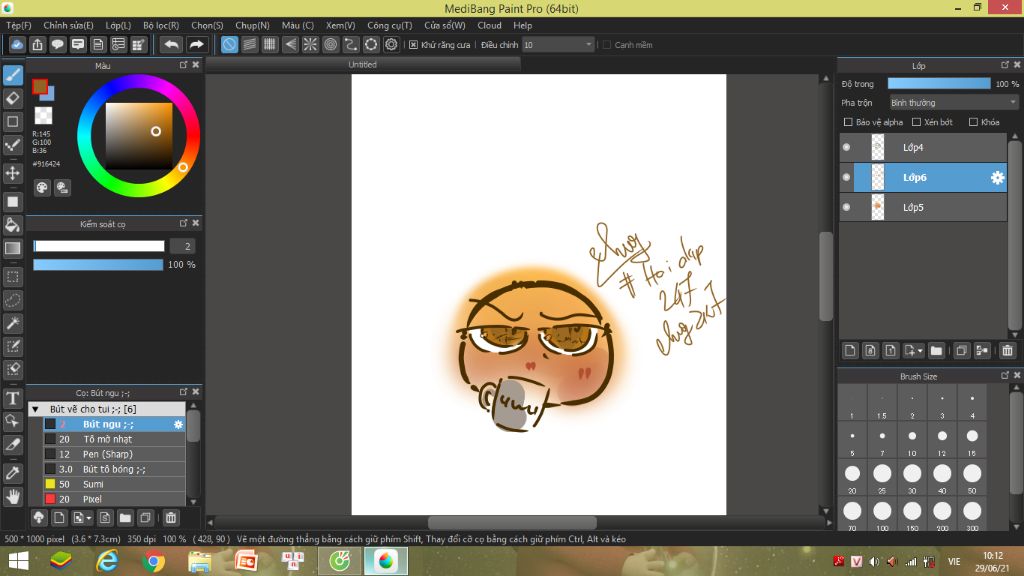Select Pen (Sharp) brush

pyautogui.click(x=114, y=455)
